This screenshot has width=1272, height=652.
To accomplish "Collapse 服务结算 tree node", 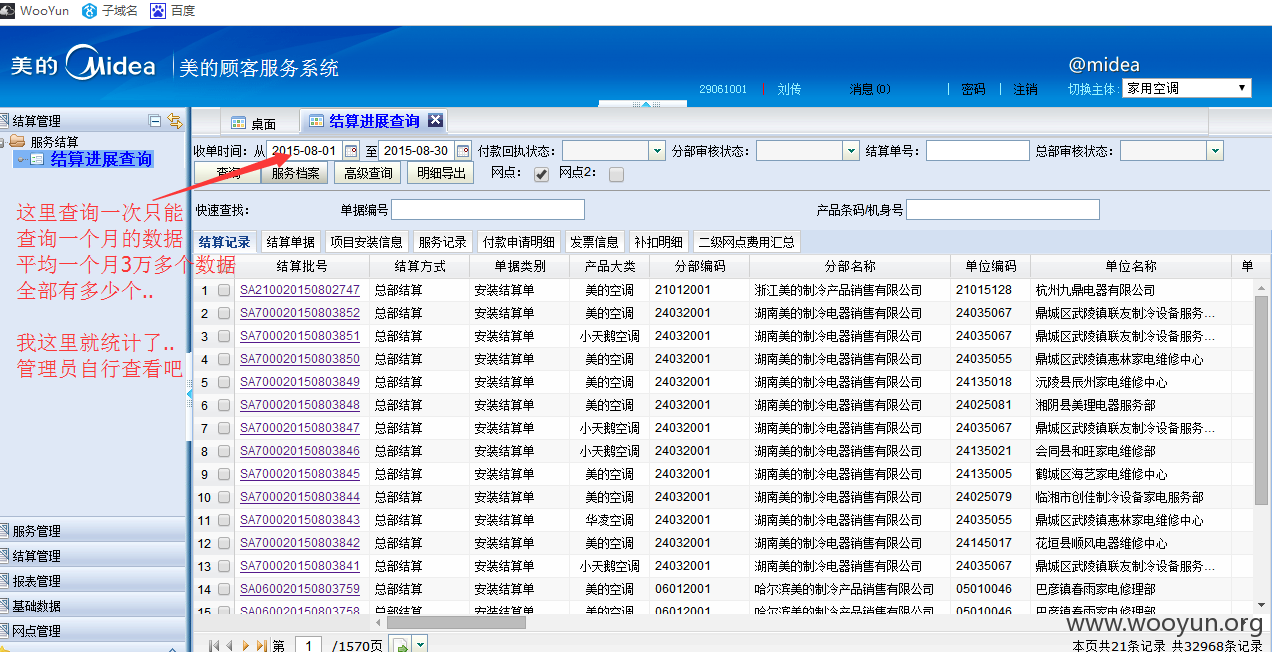I will pyautogui.click(x=4, y=142).
